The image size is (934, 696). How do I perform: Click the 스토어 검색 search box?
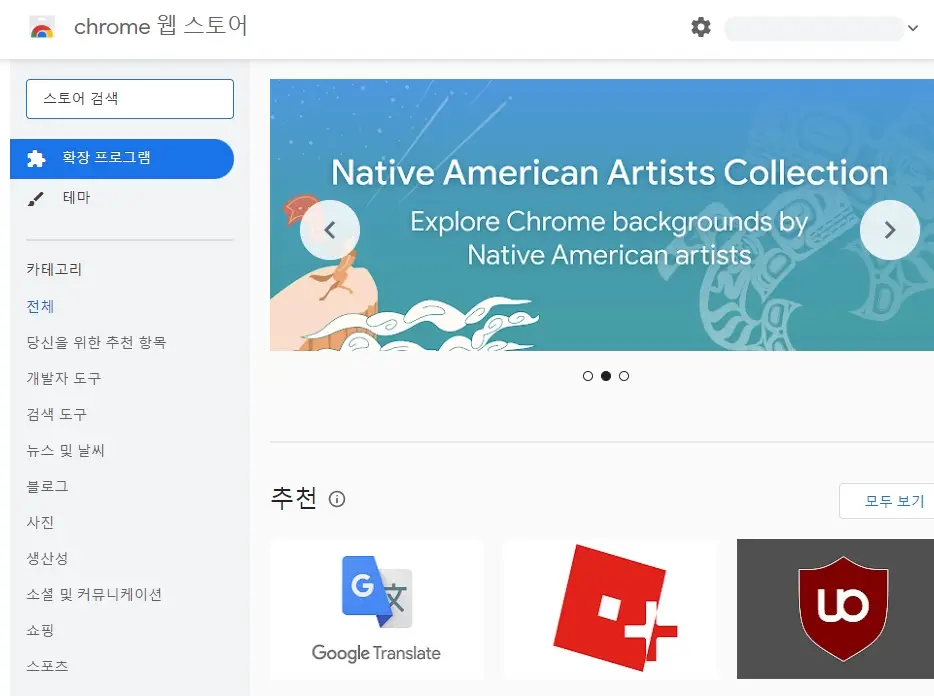click(130, 99)
